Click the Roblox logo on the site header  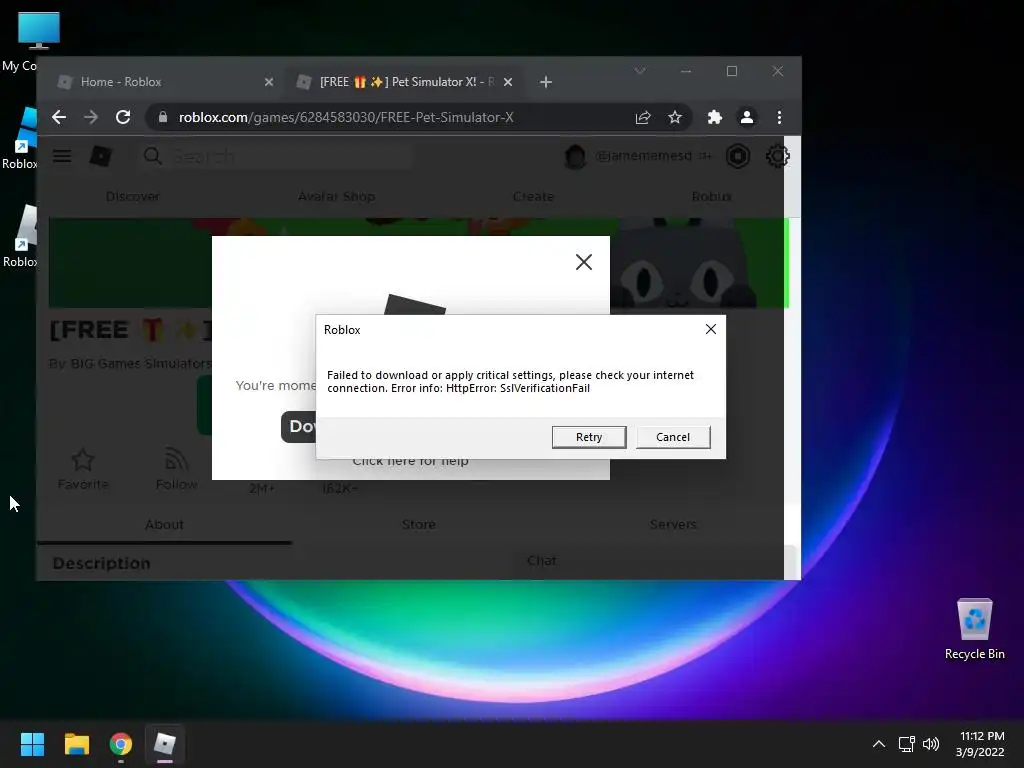101,156
